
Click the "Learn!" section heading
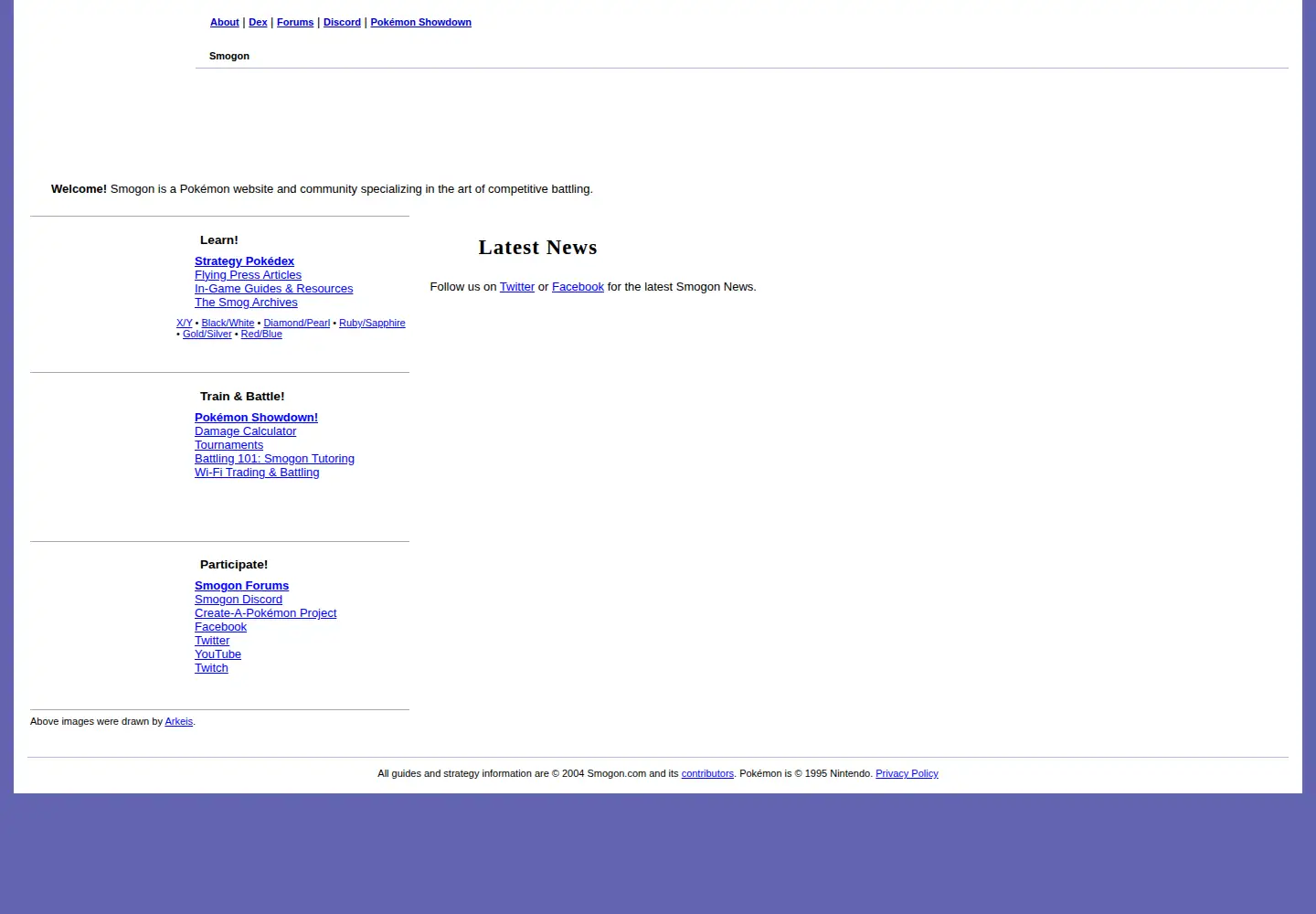pyautogui.click(x=219, y=240)
